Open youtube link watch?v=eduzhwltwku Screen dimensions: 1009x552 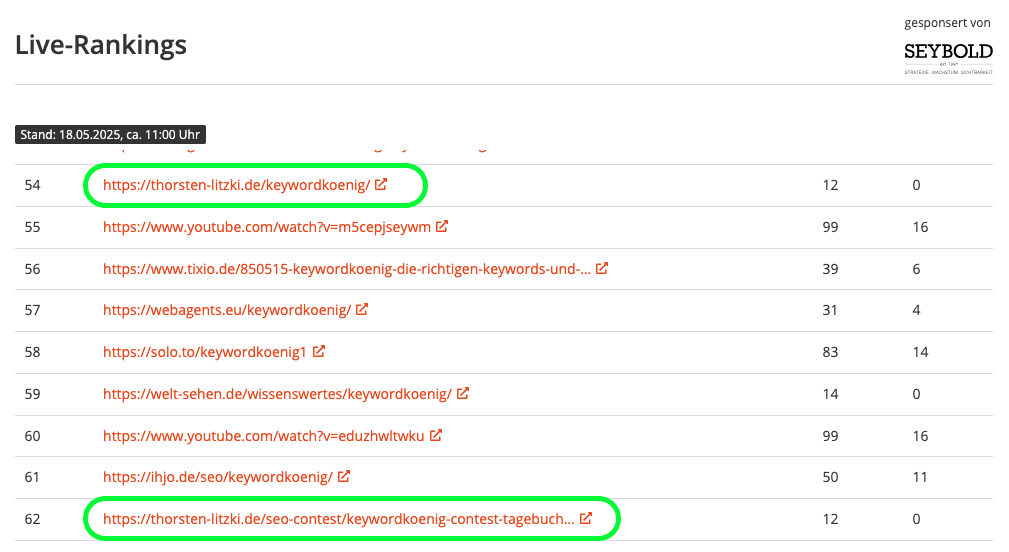pyautogui.click(x=263, y=436)
